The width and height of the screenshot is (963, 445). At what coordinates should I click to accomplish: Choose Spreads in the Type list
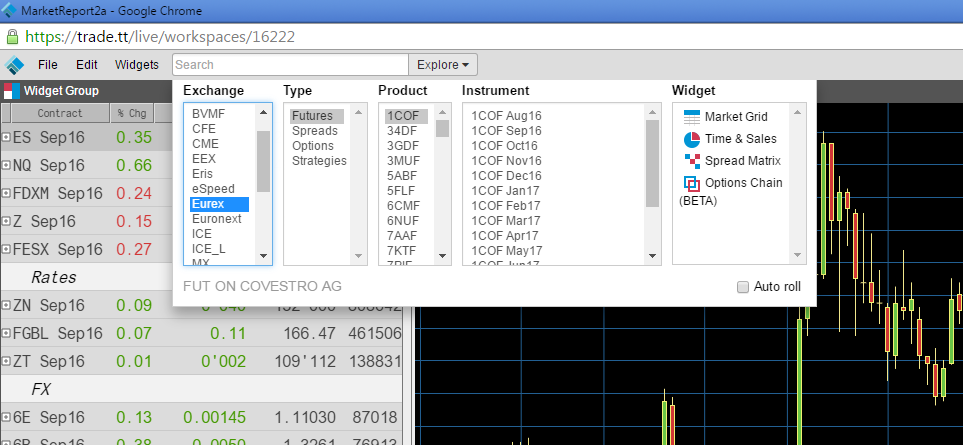[x=314, y=131]
